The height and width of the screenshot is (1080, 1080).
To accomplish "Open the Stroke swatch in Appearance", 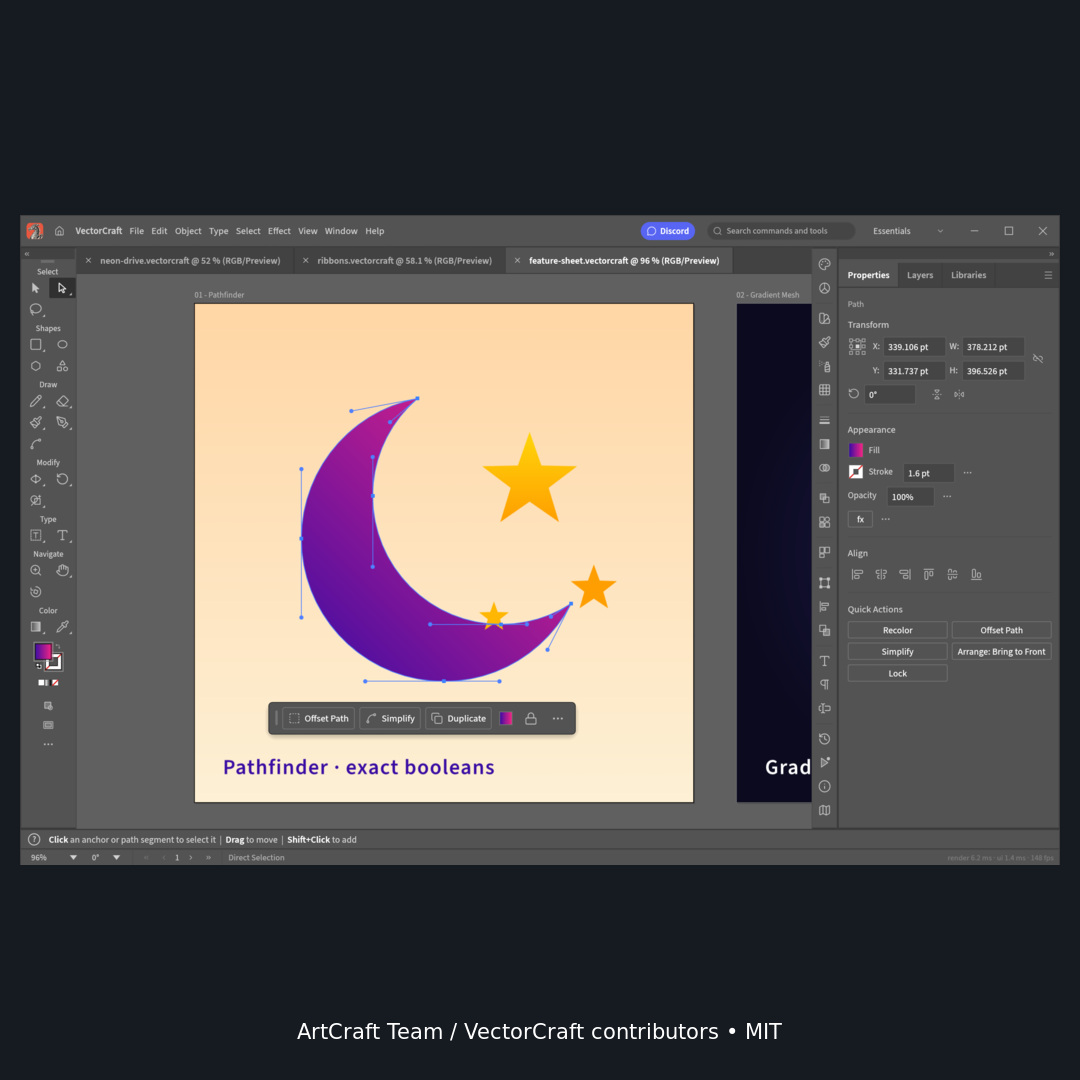I will point(856,472).
